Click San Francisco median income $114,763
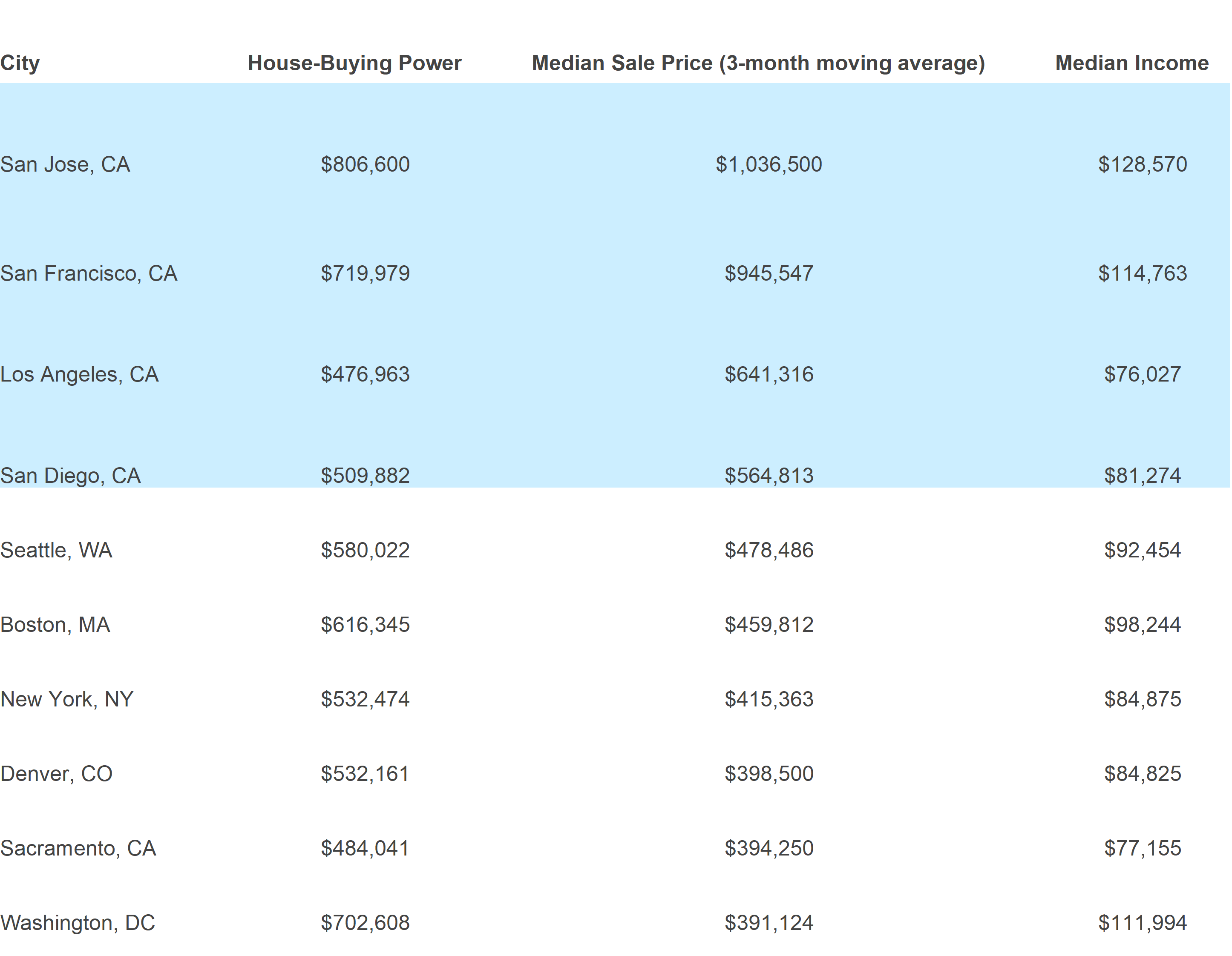Viewport: 1232px width, 956px height. (x=1142, y=273)
